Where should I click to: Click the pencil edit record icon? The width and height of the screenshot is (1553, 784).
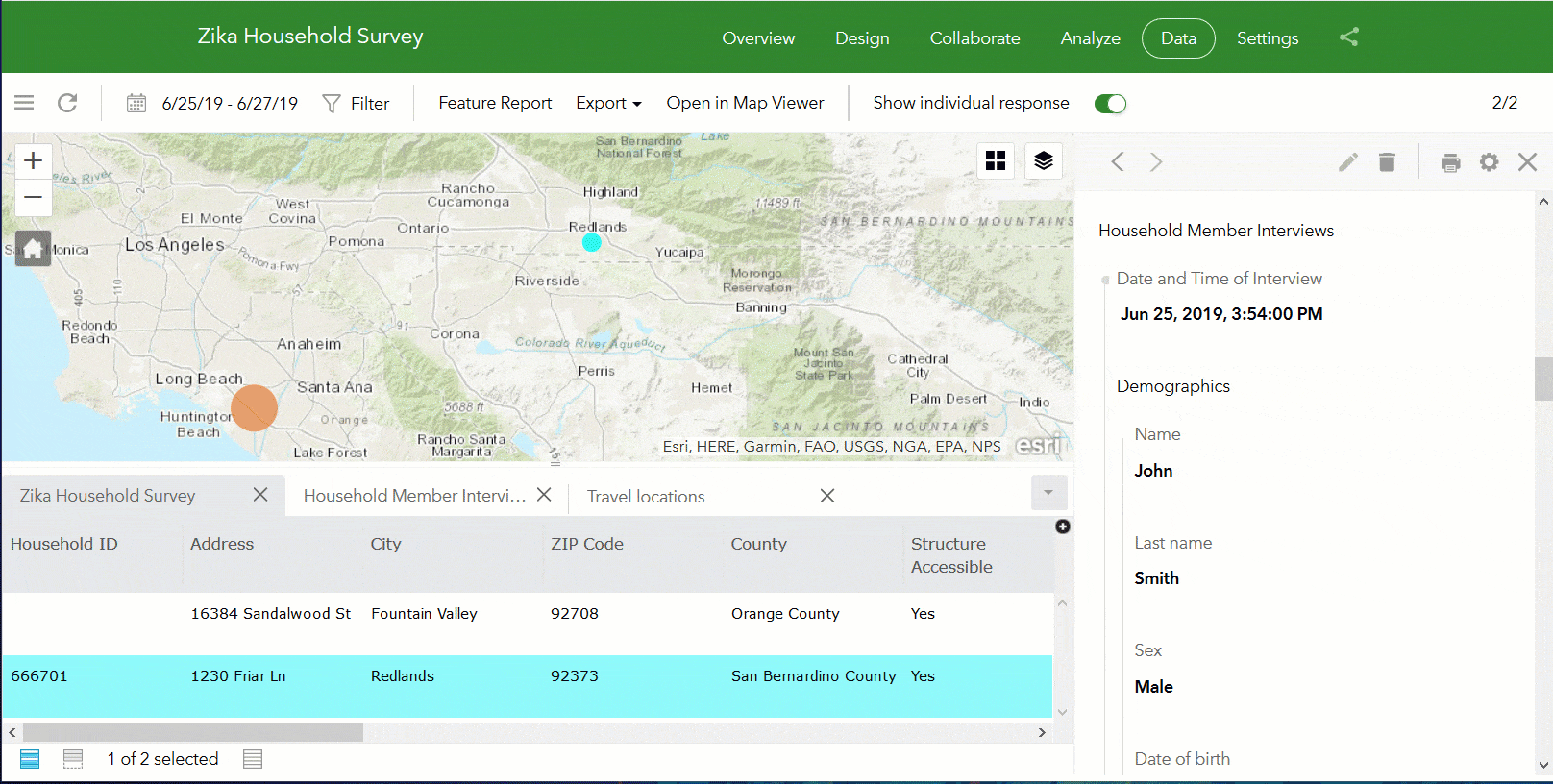point(1348,162)
